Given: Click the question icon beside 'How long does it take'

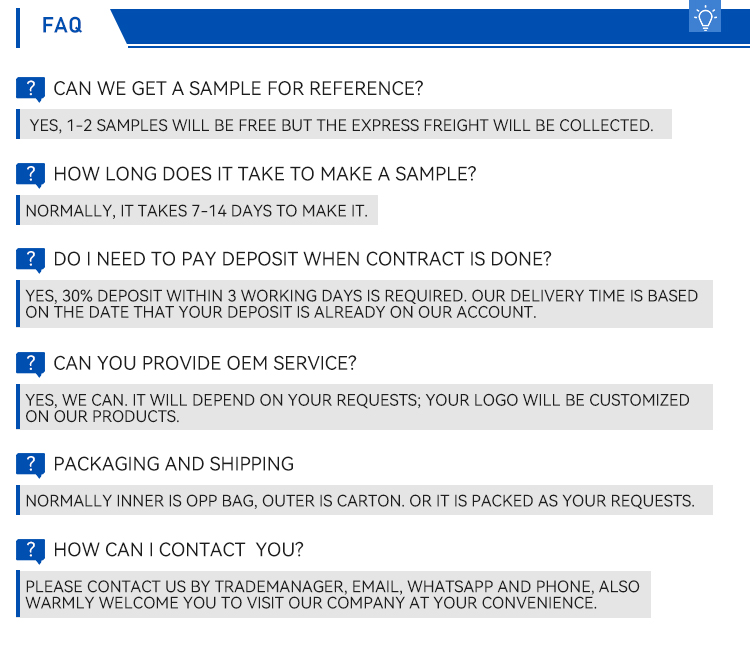Looking at the screenshot, I should point(31,175).
